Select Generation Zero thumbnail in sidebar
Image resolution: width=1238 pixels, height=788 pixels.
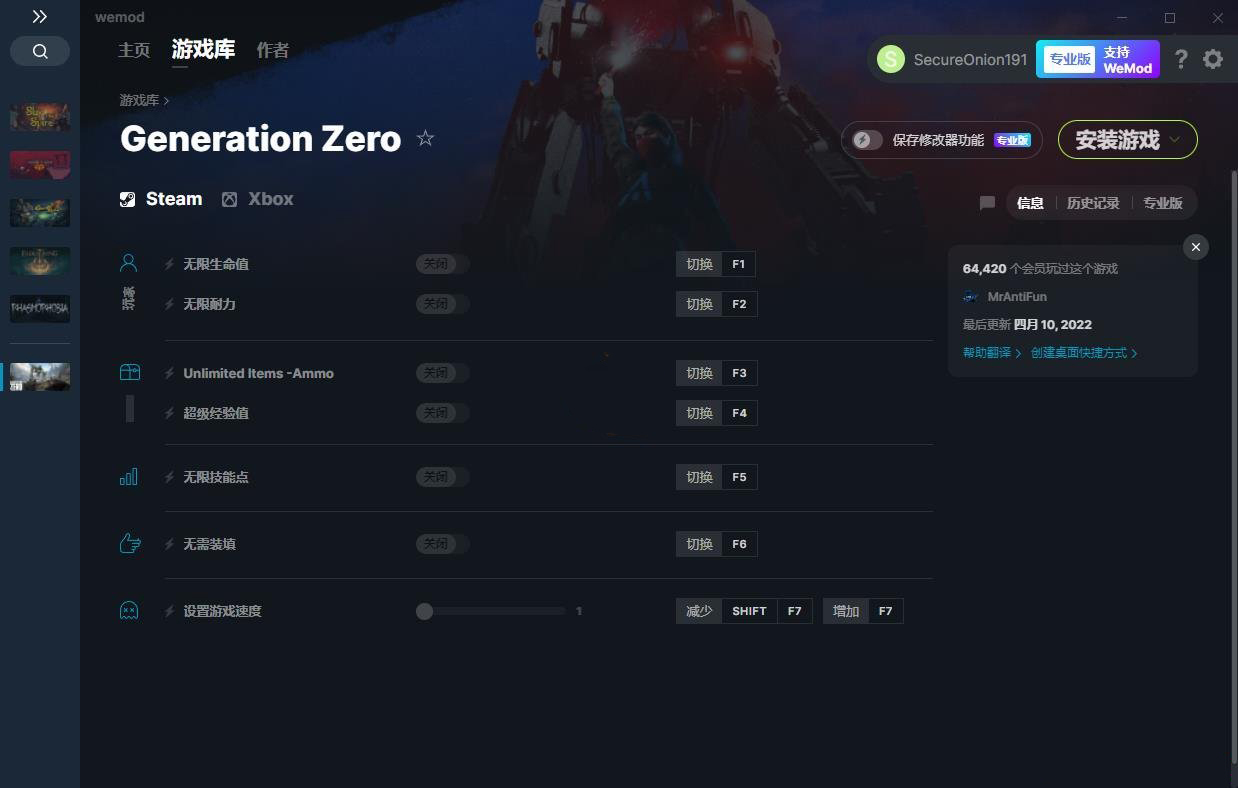pyautogui.click(x=40, y=377)
